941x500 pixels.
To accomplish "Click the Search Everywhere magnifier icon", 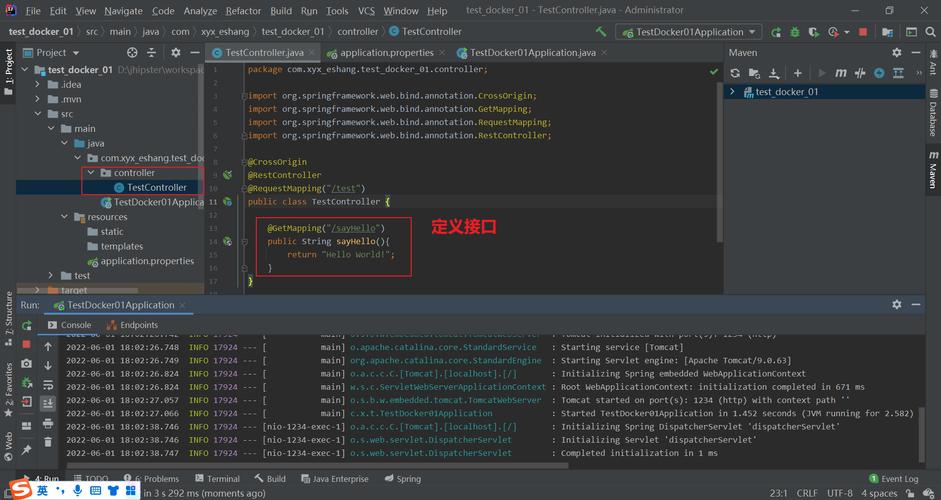I will click(x=930, y=32).
